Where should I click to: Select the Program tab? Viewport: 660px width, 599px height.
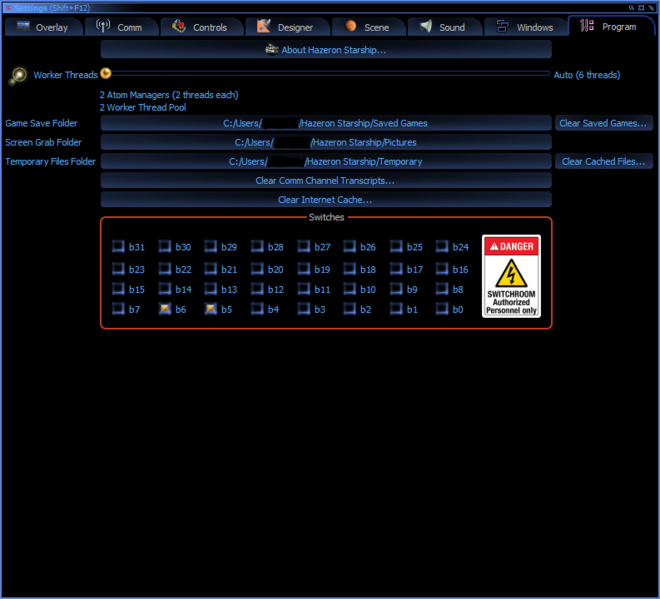[x=610, y=26]
